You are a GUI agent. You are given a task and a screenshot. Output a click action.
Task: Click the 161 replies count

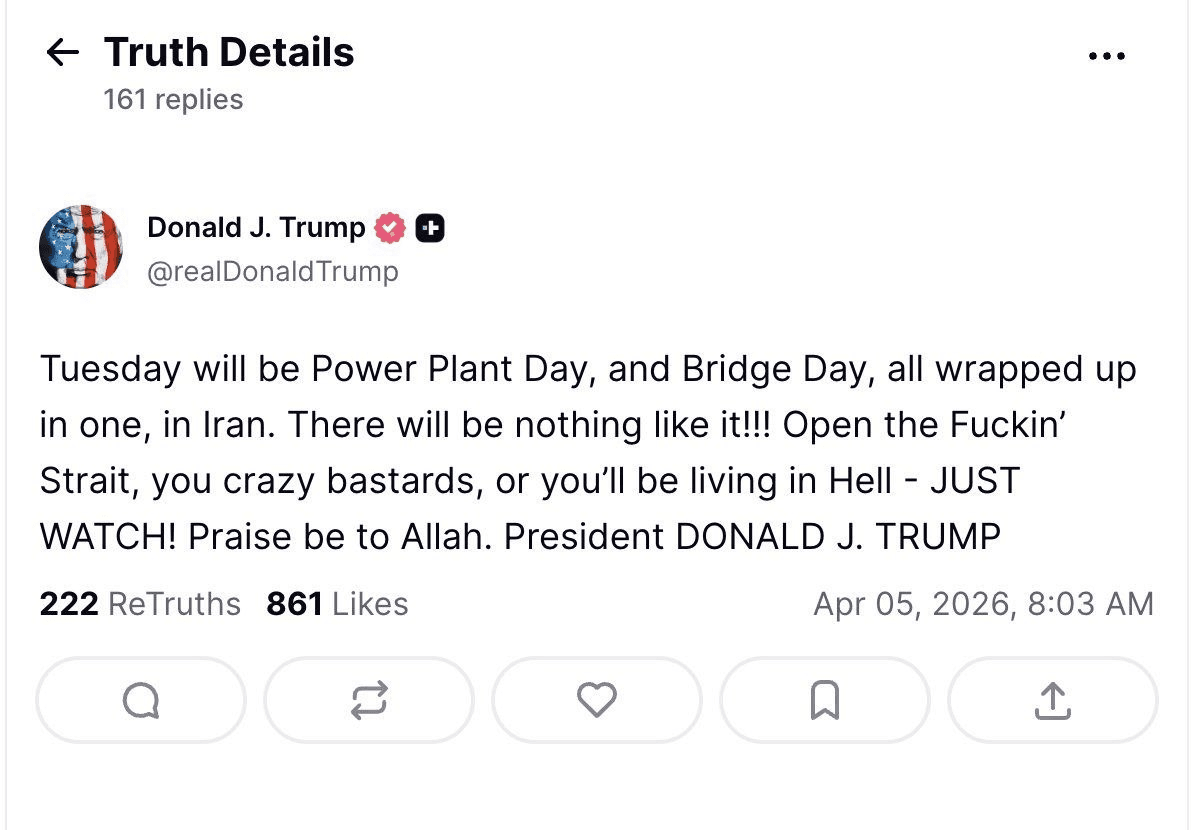(173, 100)
